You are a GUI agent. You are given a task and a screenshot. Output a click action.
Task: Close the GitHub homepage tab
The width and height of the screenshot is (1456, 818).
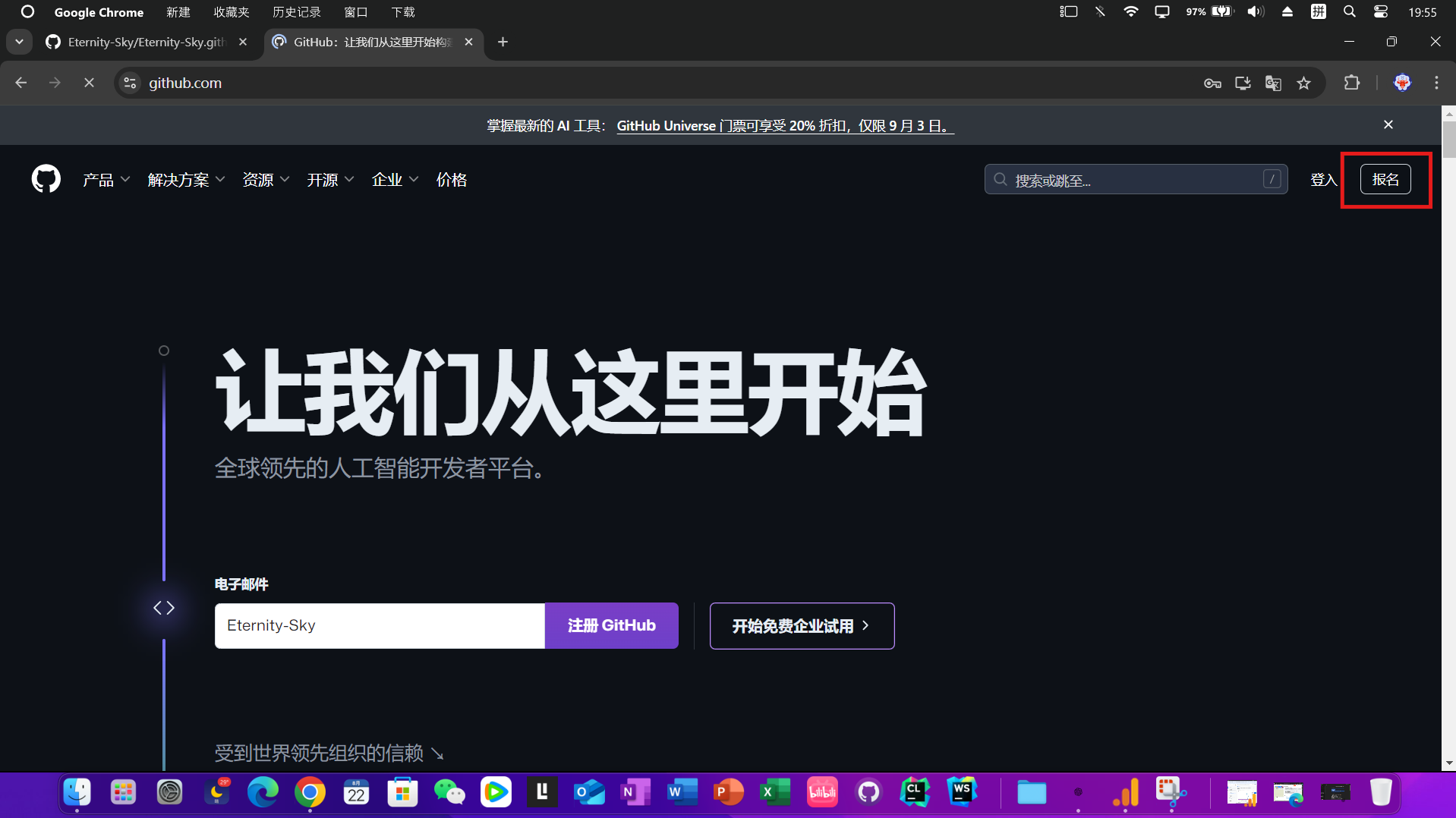469,42
